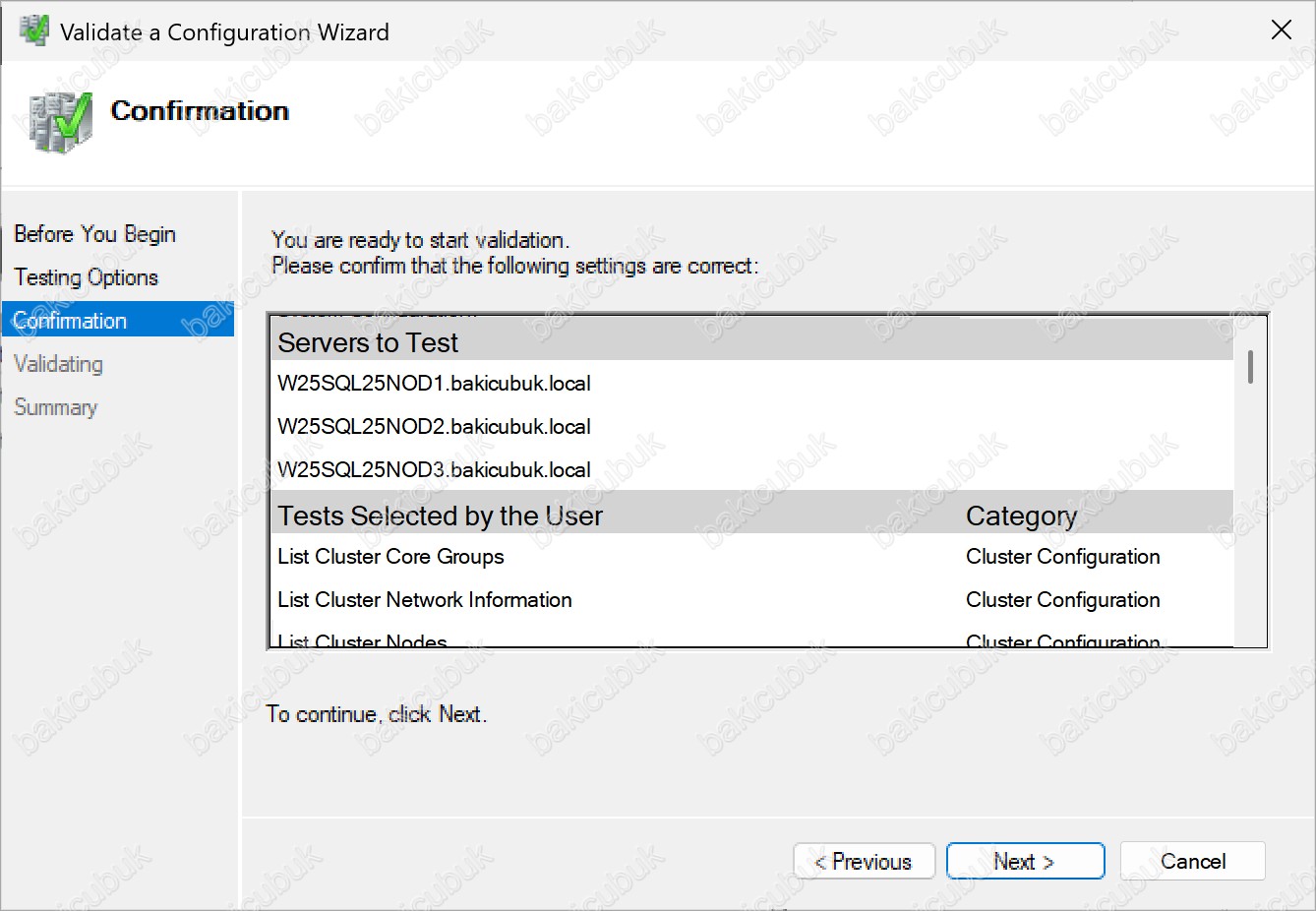The height and width of the screenshot is (911, 1316).
Task: Click the Servers to Test header
Action: click(x=368, y=342)
